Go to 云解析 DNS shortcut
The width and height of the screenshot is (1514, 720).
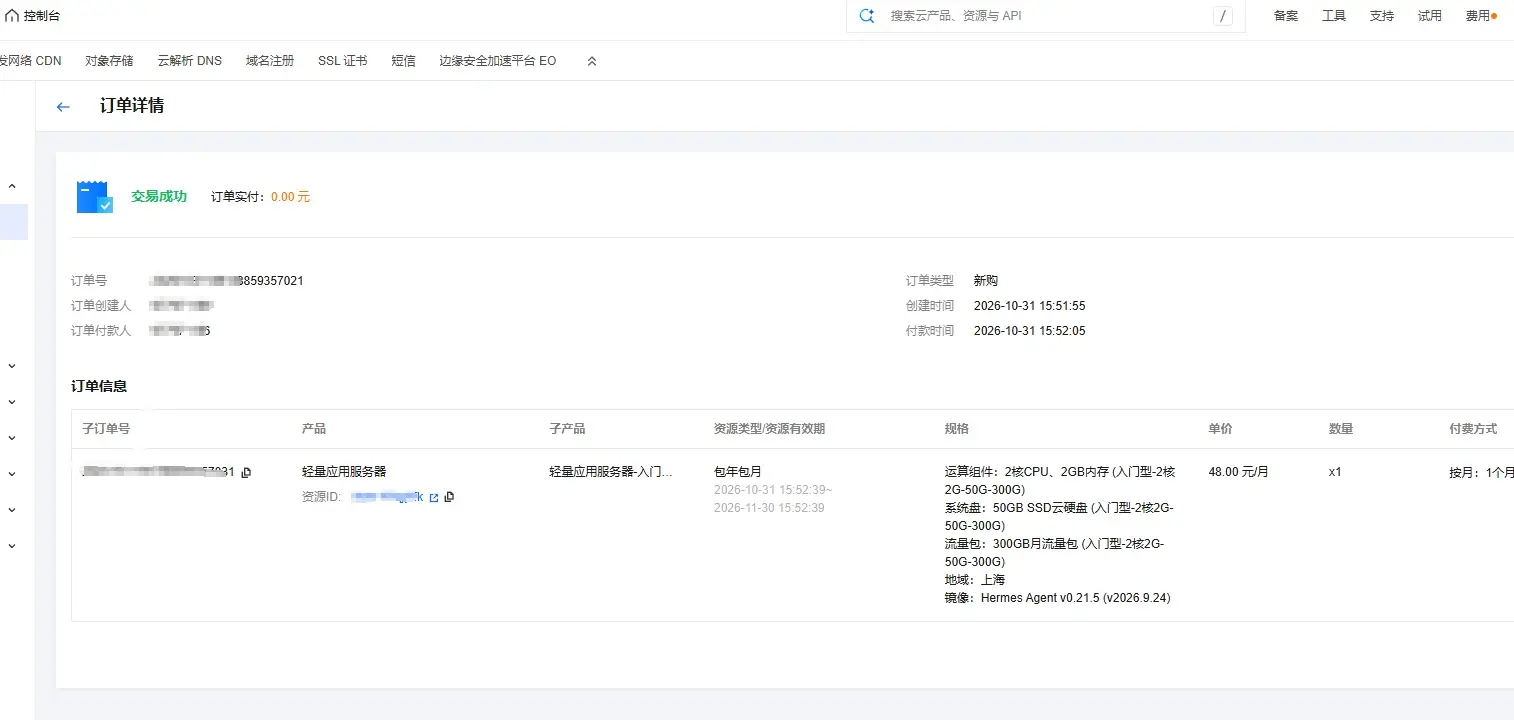pyautogui.click(x=189, y=61)
